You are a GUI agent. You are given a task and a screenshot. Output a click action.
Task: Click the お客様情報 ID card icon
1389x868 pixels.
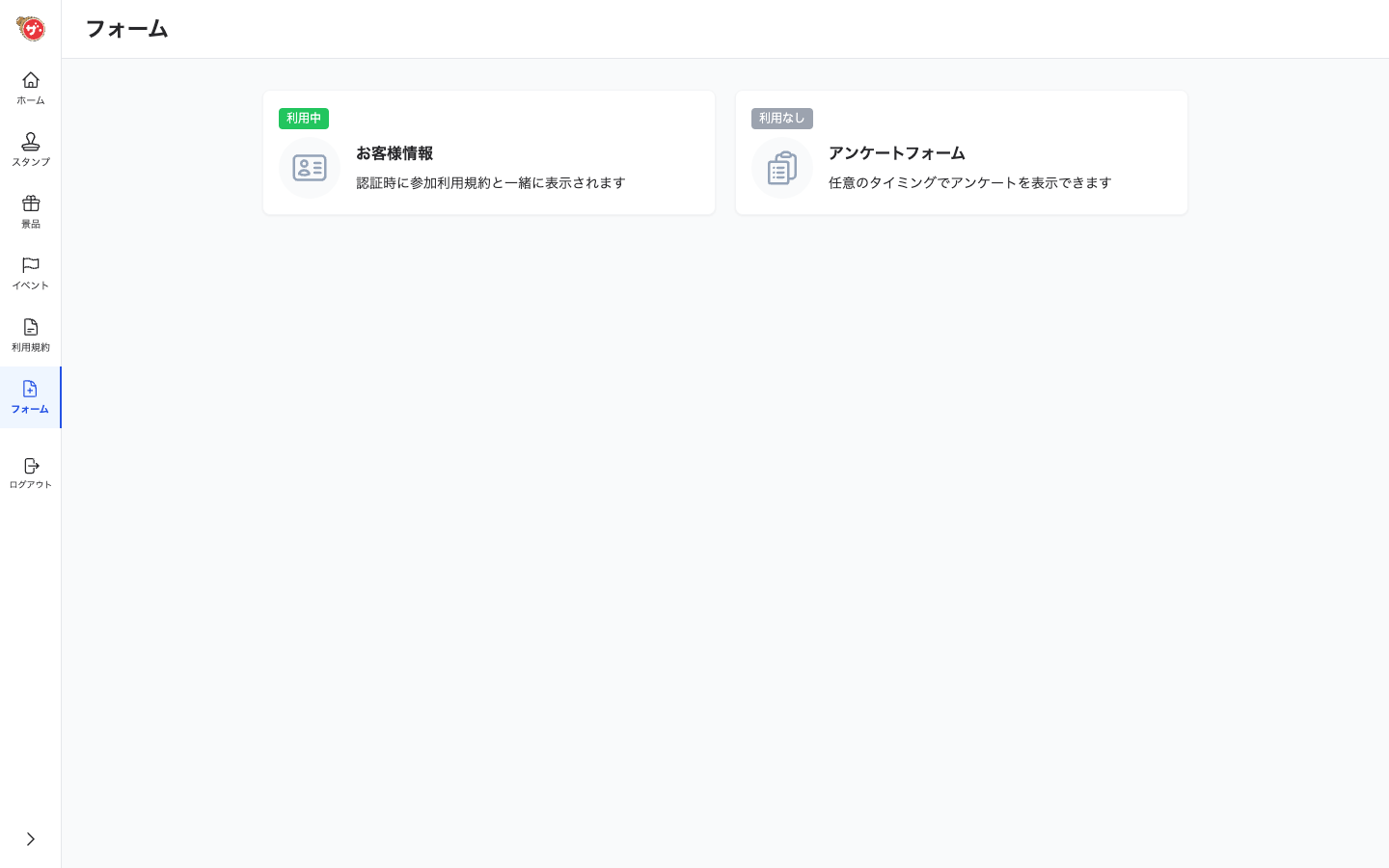(309, 168)
